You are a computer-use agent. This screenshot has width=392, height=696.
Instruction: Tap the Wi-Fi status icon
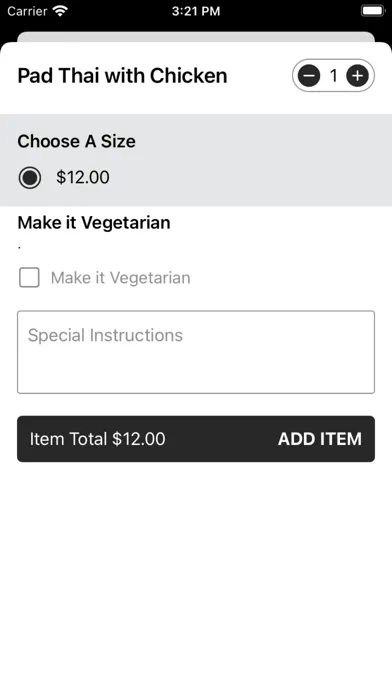click(60, 11)
